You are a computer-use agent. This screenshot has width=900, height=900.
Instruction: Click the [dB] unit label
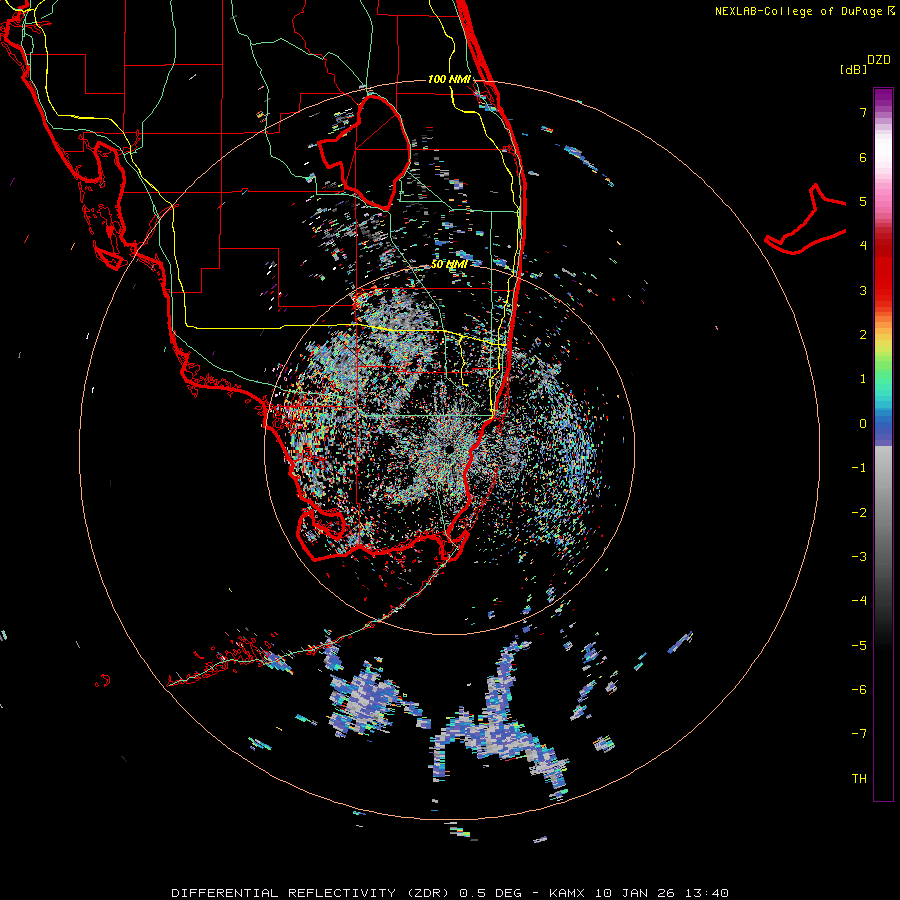click(854, 69)
